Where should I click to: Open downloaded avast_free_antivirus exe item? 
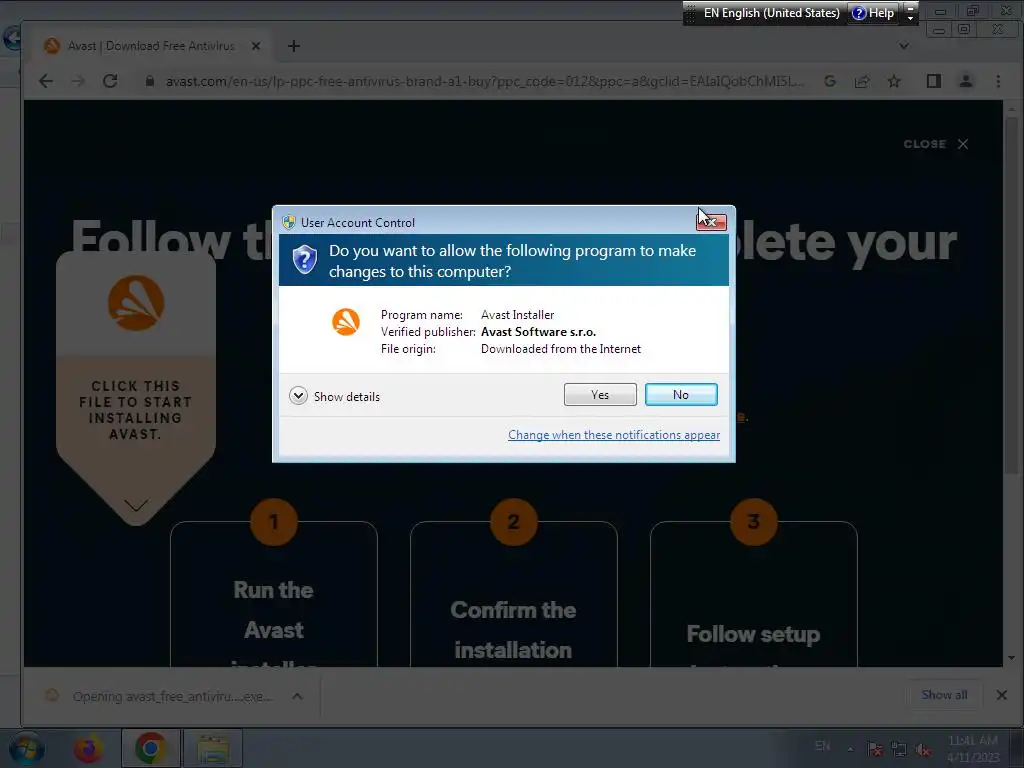(160, 696)
